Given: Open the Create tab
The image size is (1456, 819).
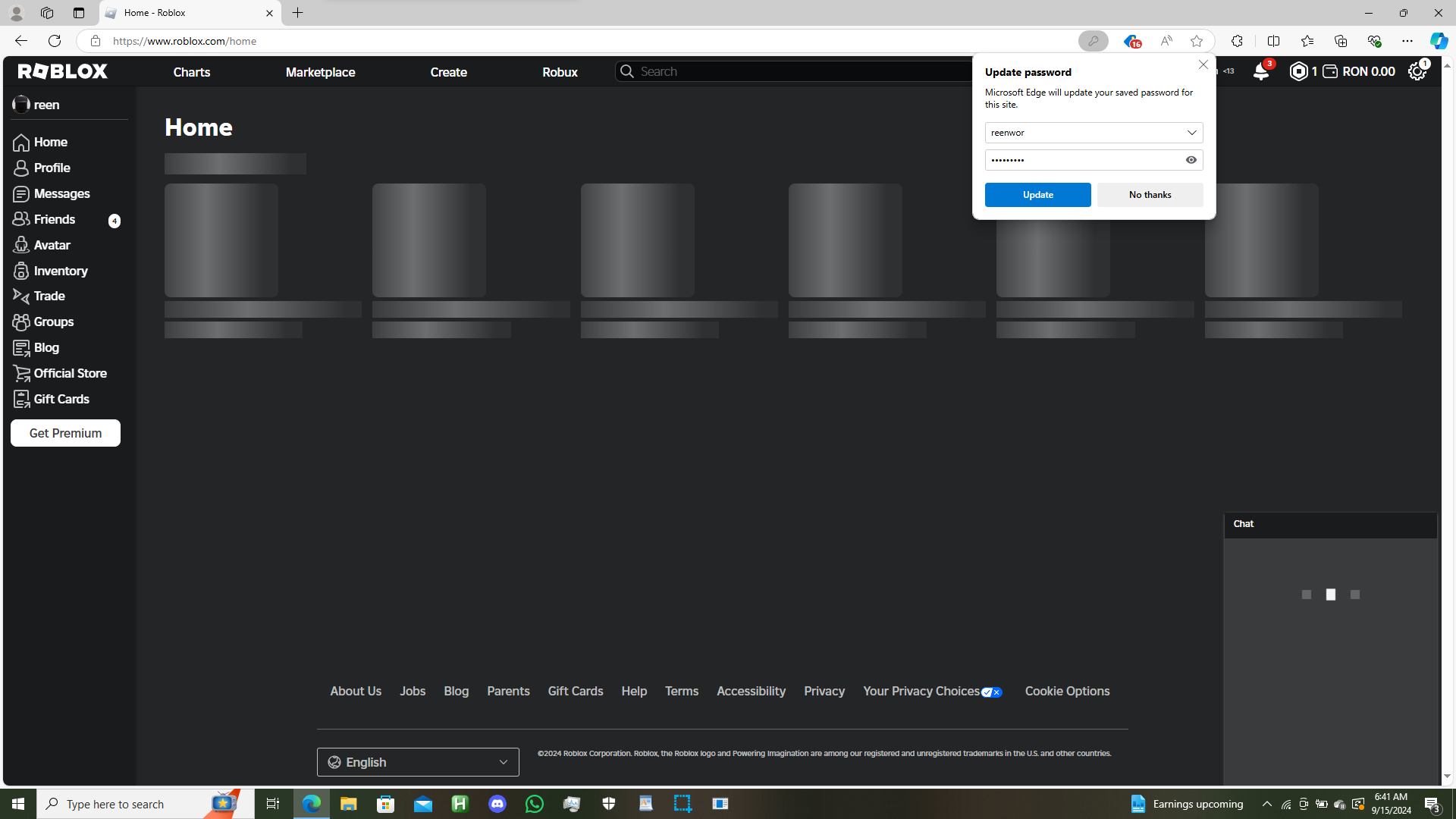Looking at the screenshot, I should tap(448, 72).
